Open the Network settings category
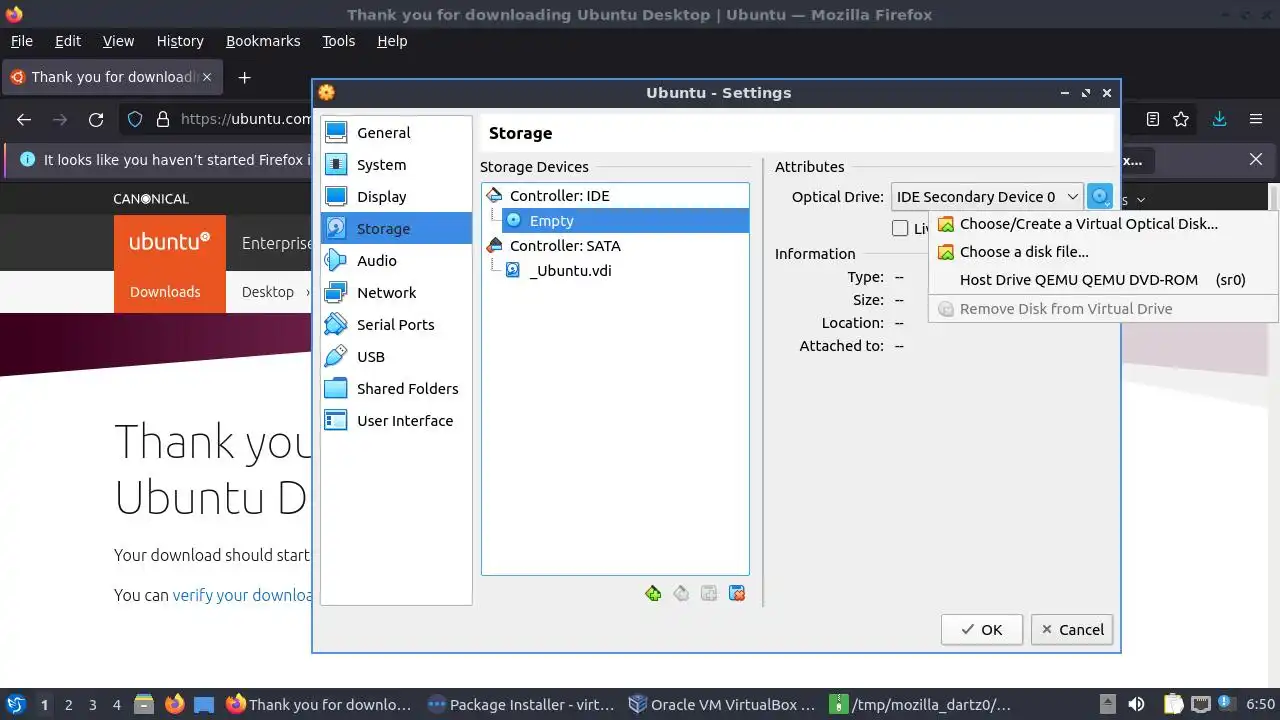Viewport: 1280px width, 720px height. coord(396,293)
